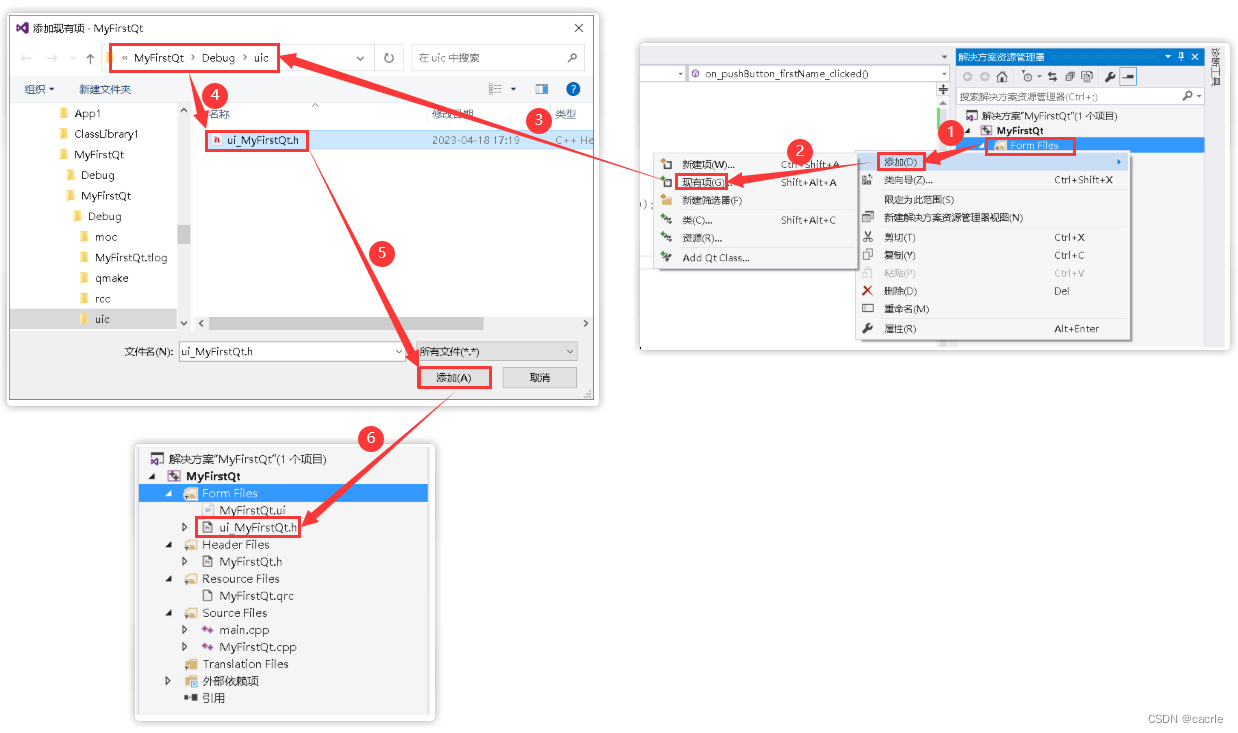Screen dimensions: 1238x733
Task: Choose Add Qt Class from the submenu
Action: point(718,258)
